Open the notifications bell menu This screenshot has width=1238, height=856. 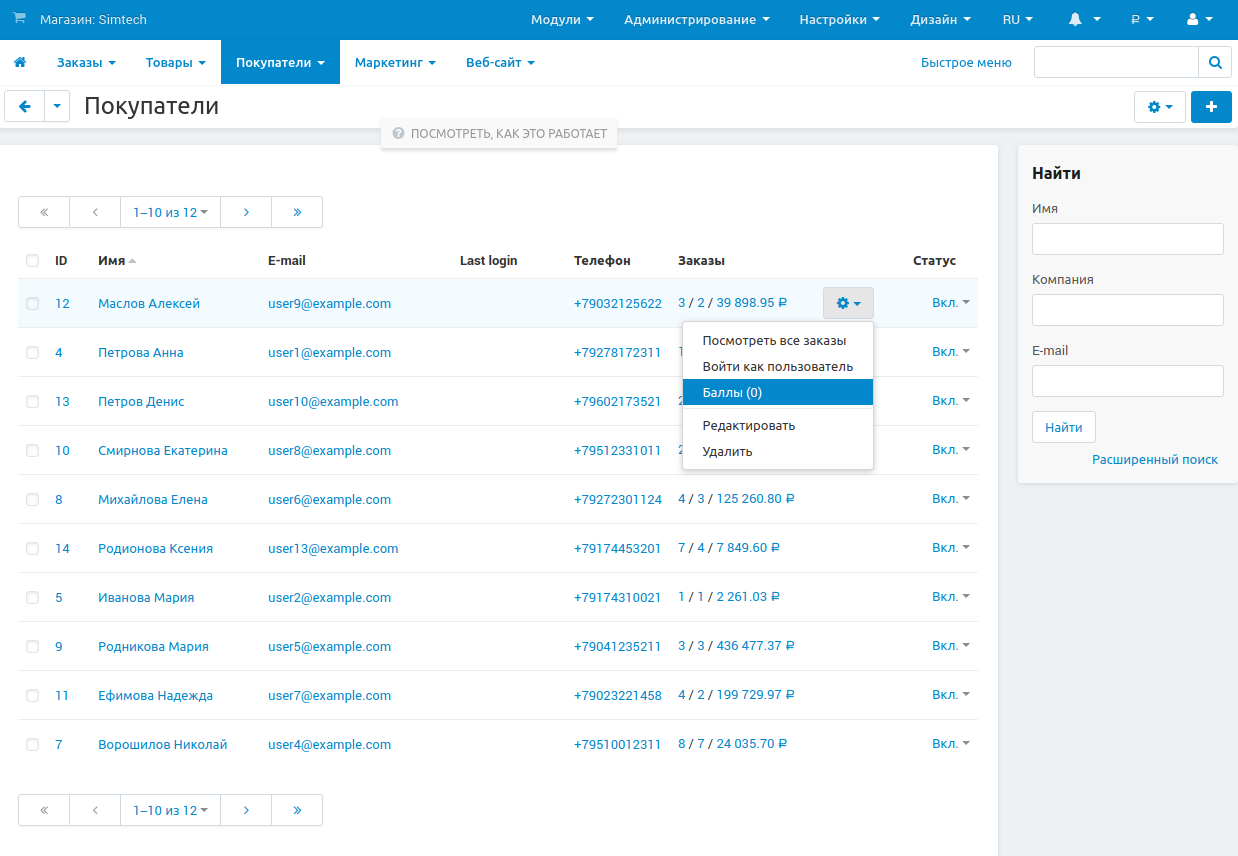[x=1084, y=19]
